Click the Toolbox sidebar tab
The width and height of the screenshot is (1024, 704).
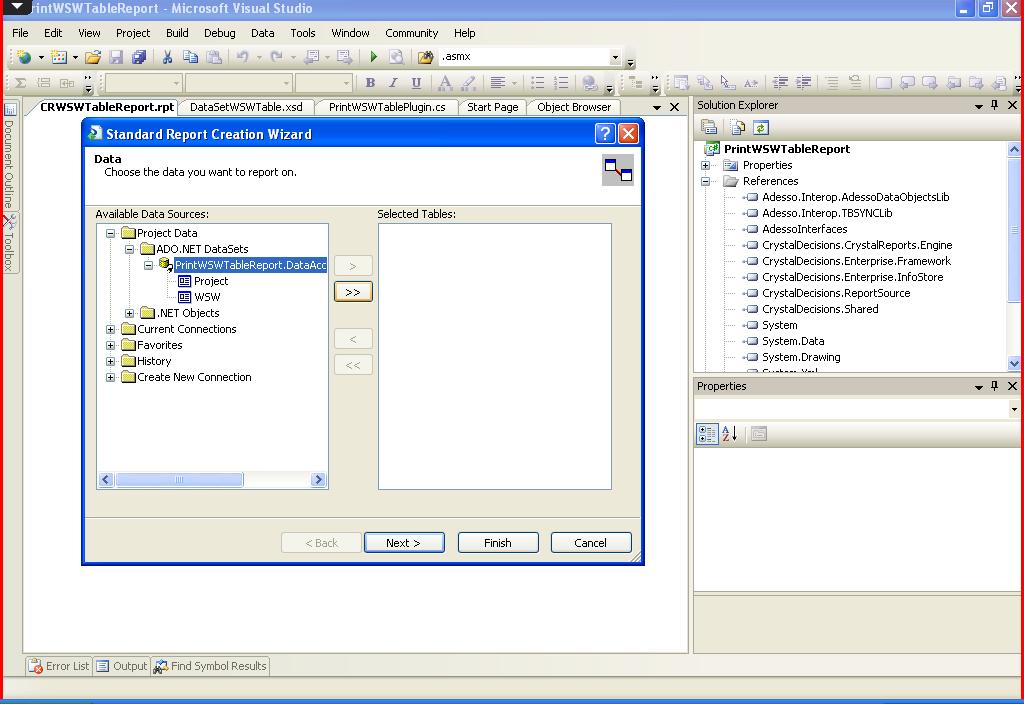tap(9, 242)
